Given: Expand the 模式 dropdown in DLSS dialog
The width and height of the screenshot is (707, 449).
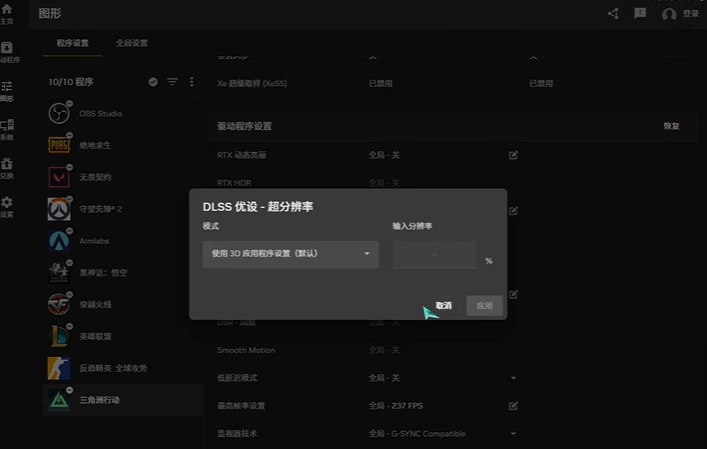Looking at the screenshot, I should point(290,254).
